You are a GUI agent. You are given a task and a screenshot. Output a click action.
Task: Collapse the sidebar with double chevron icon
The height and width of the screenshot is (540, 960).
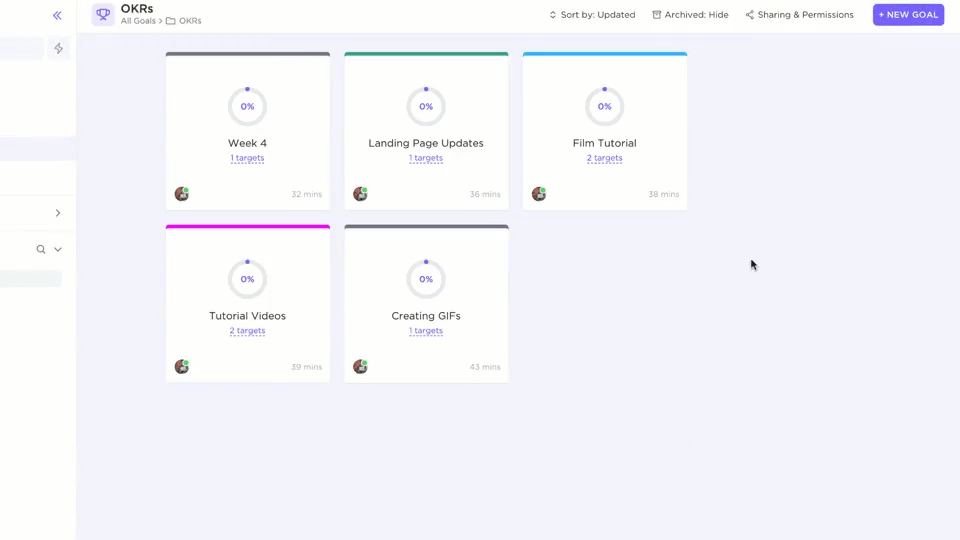click(57, 15)
